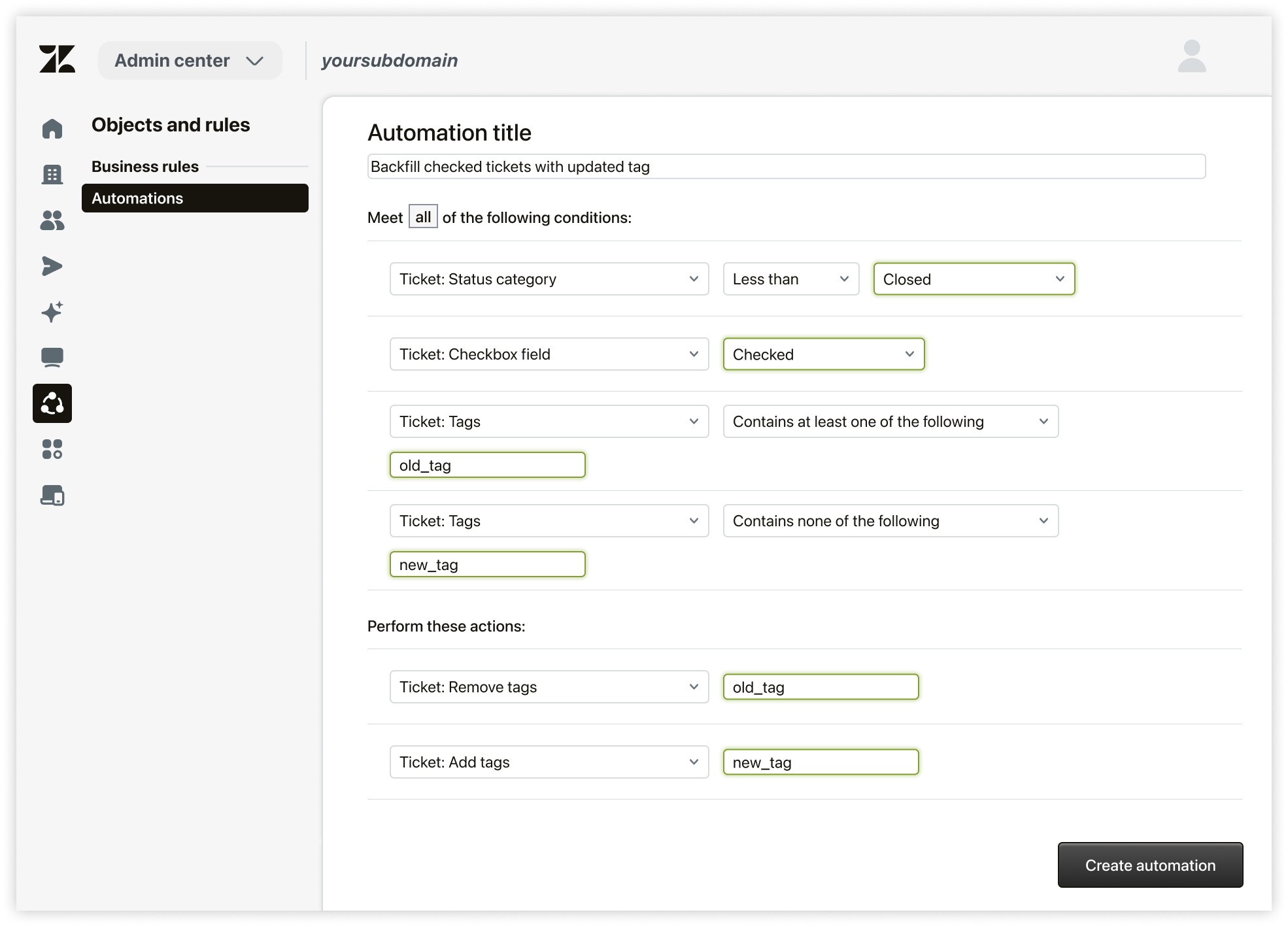The height and width of the screenshot is (927, 1288).
Task: Select Automations in the sidebar menu
Action: coord(195,198)
